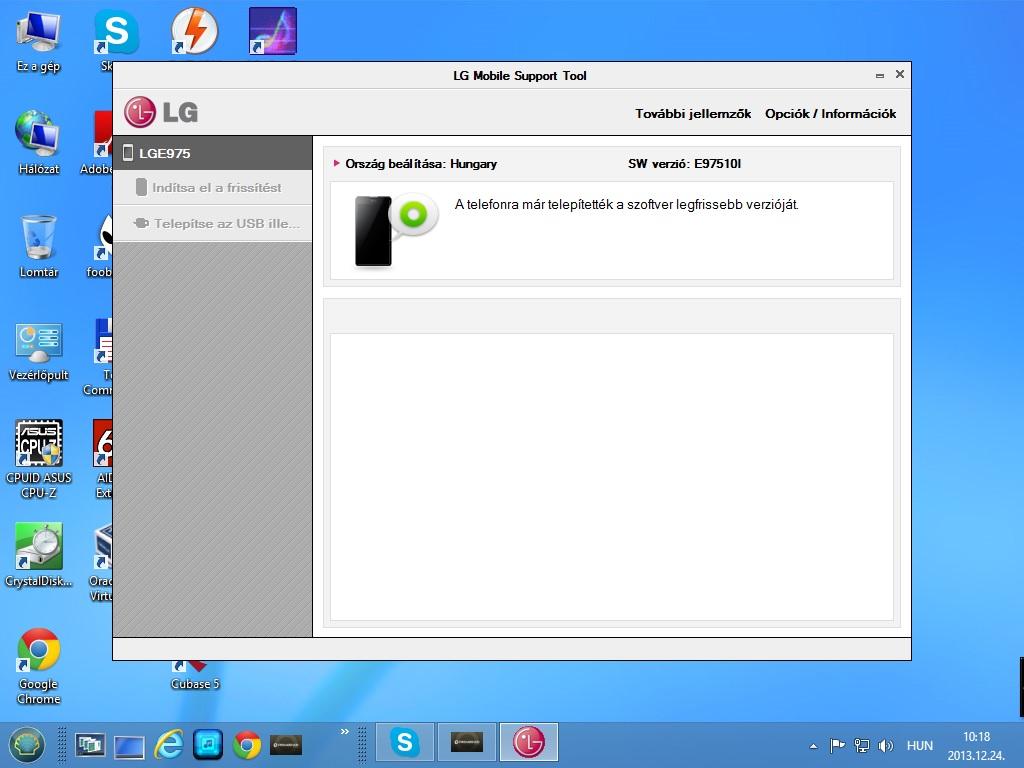
Task: Click the show desktop monitor taskbar icon
Action: point(129,747)
